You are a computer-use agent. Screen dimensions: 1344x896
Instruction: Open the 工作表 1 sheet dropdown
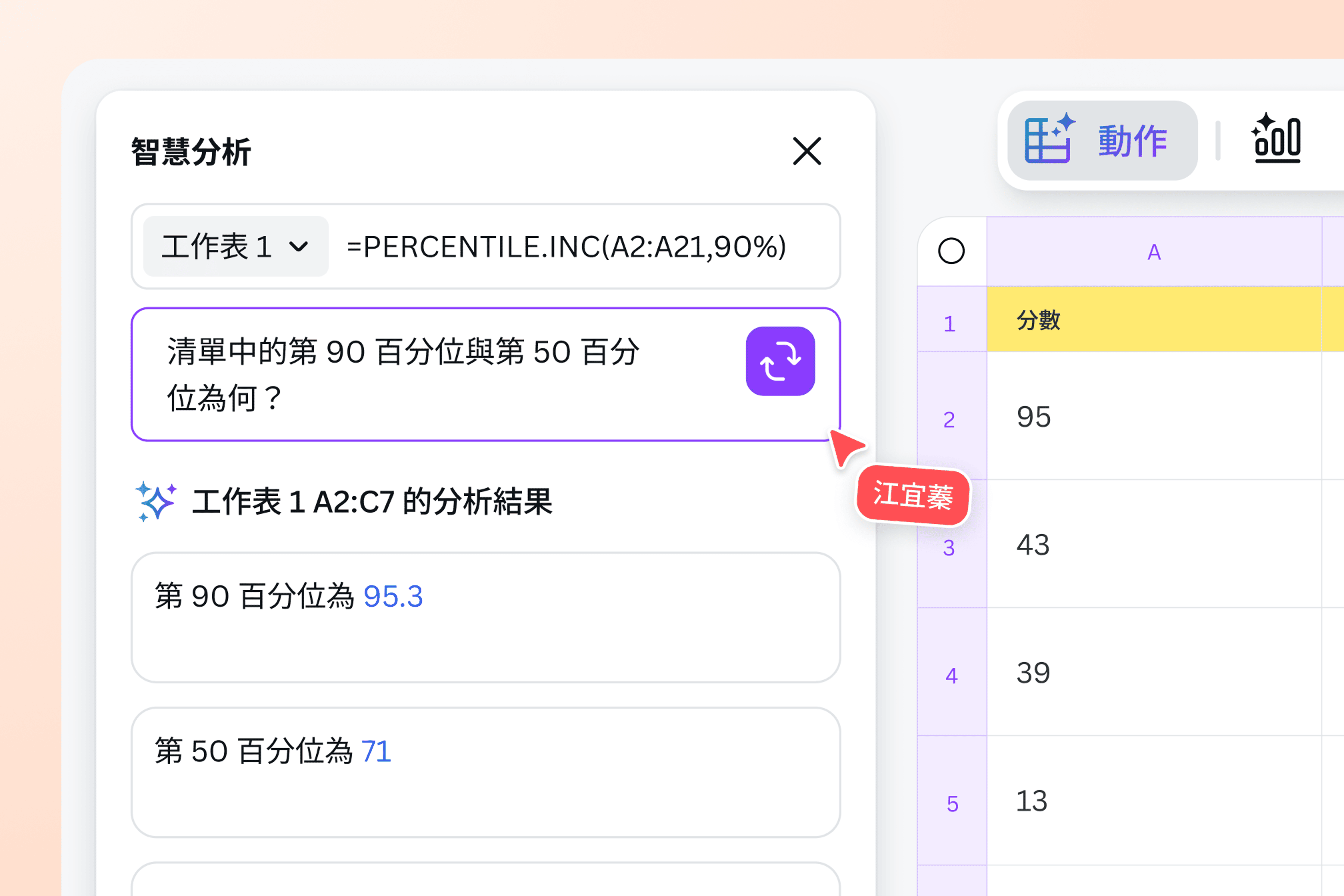coord(236,246)
